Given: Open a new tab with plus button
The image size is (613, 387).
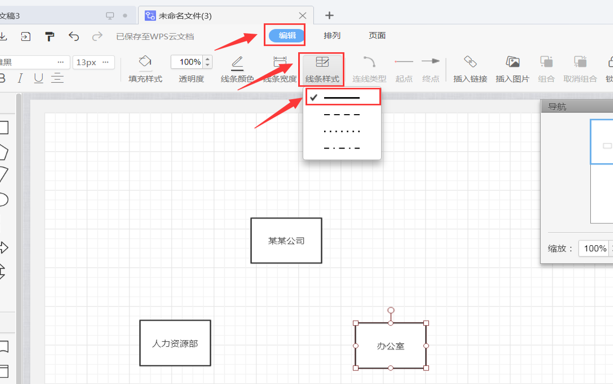Looking at the screenshot, I should [x=329, y=15].
